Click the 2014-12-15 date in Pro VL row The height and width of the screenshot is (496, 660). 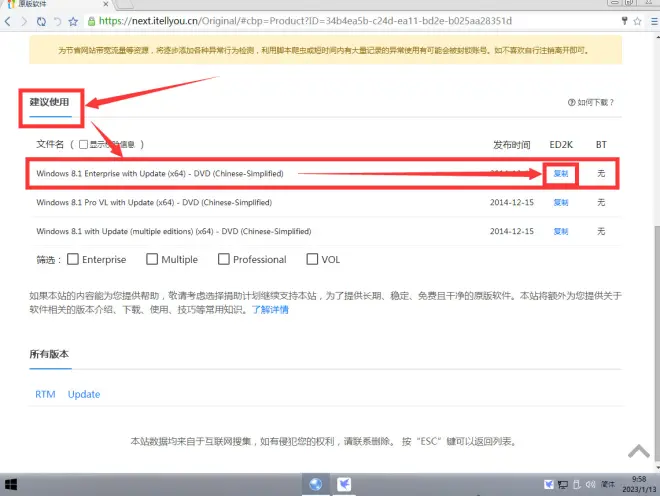512,203
